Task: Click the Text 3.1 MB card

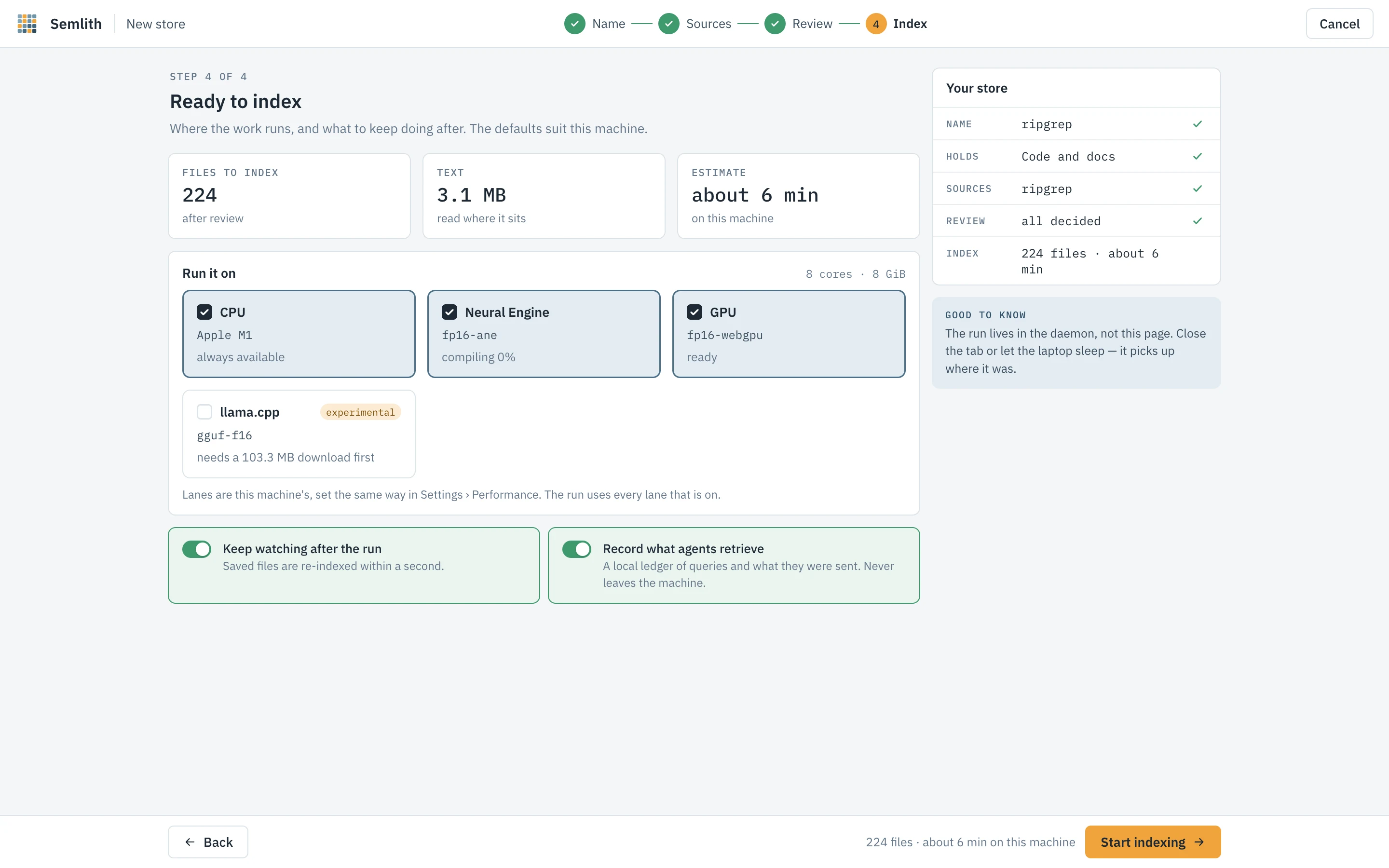Action: (x=544, y=196)
